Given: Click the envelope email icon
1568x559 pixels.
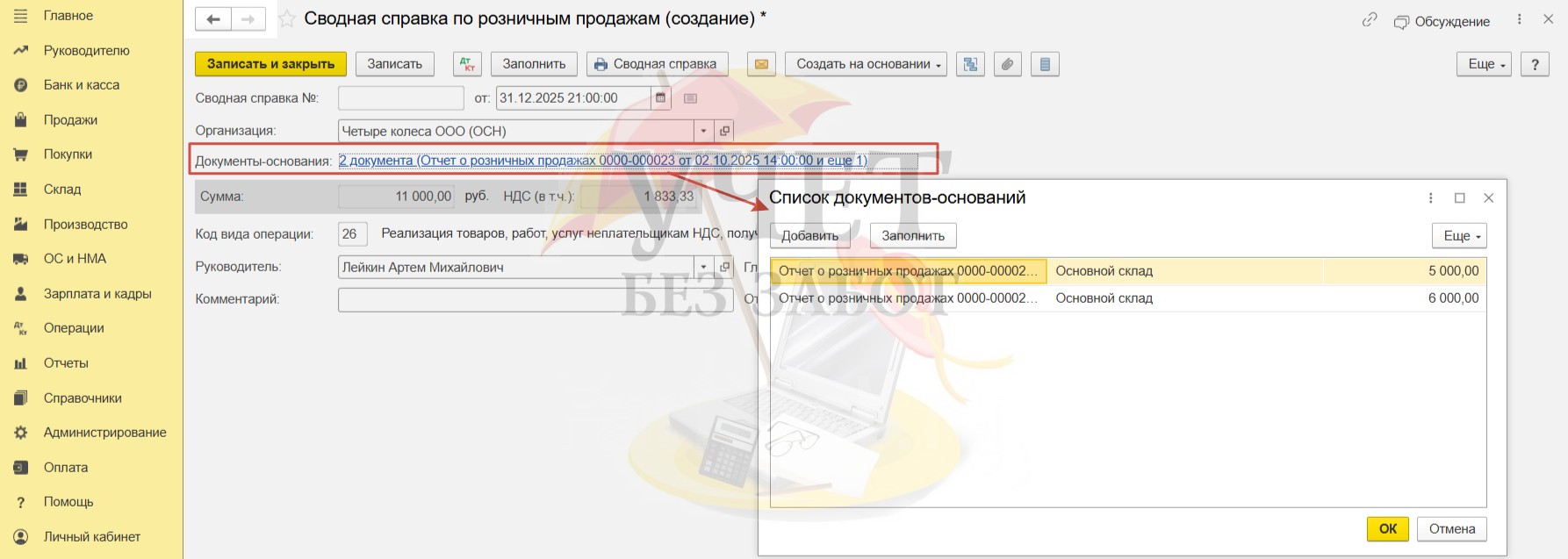Looking at the screenshot, I should pyautogui.click(x=761, y=64).
